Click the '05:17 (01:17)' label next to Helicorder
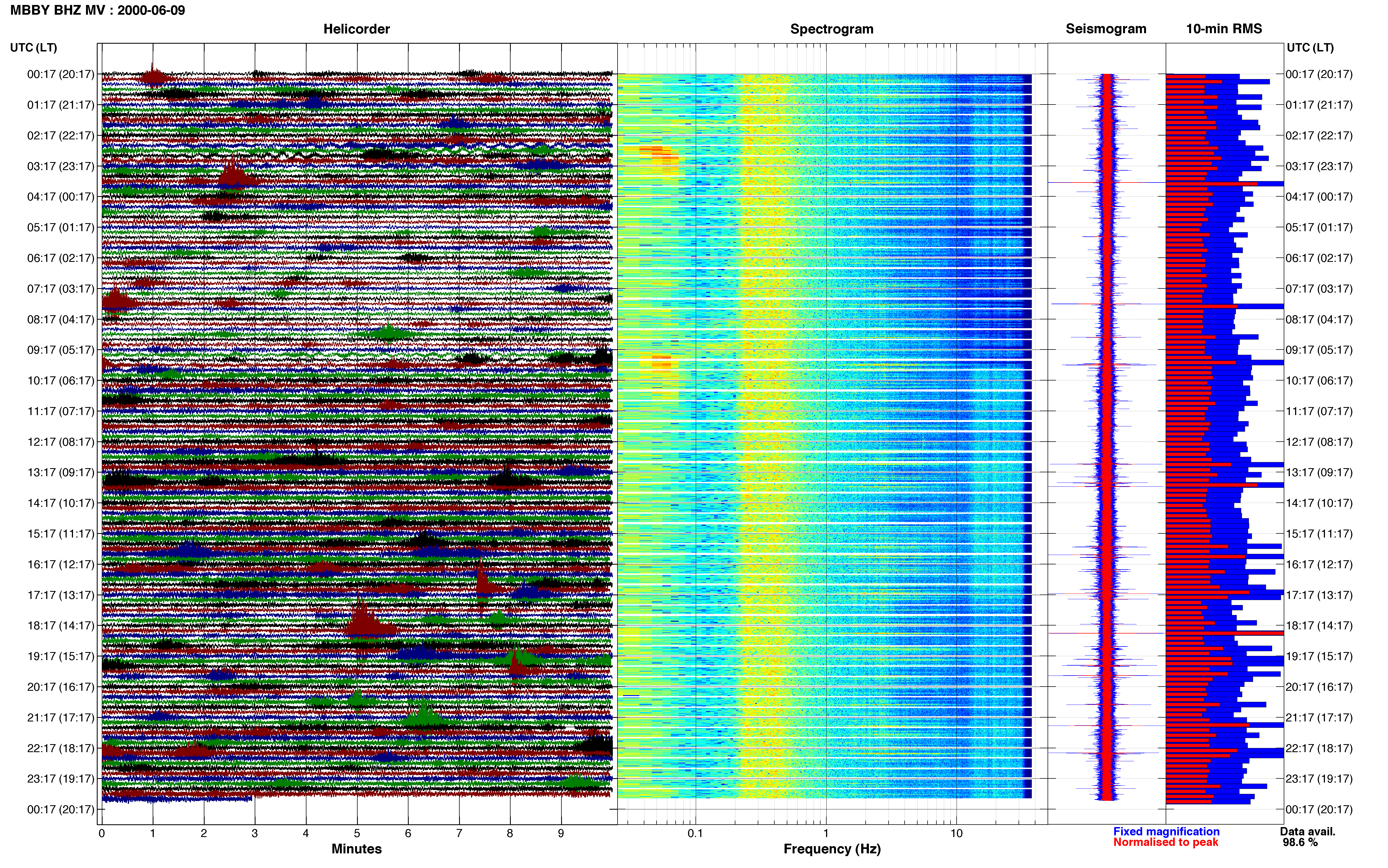 point(61,227)
